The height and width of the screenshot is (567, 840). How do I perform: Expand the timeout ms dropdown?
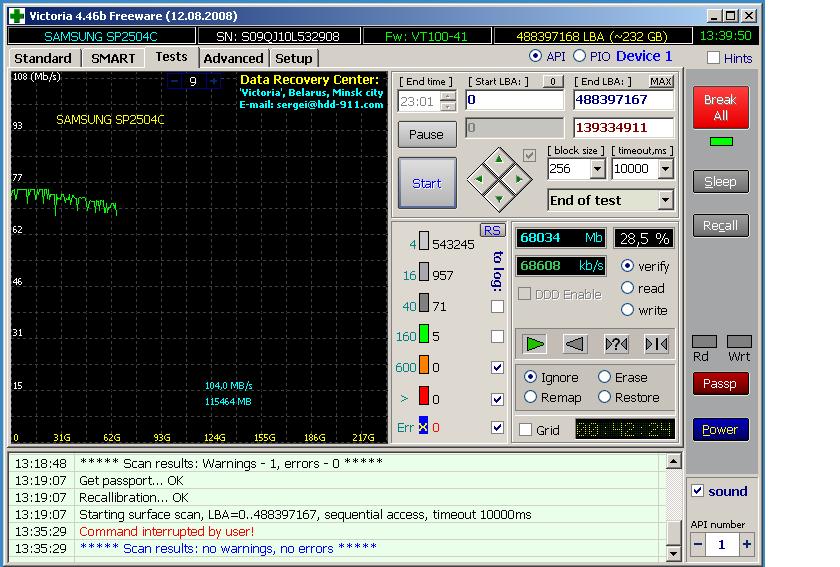(664, 169)
